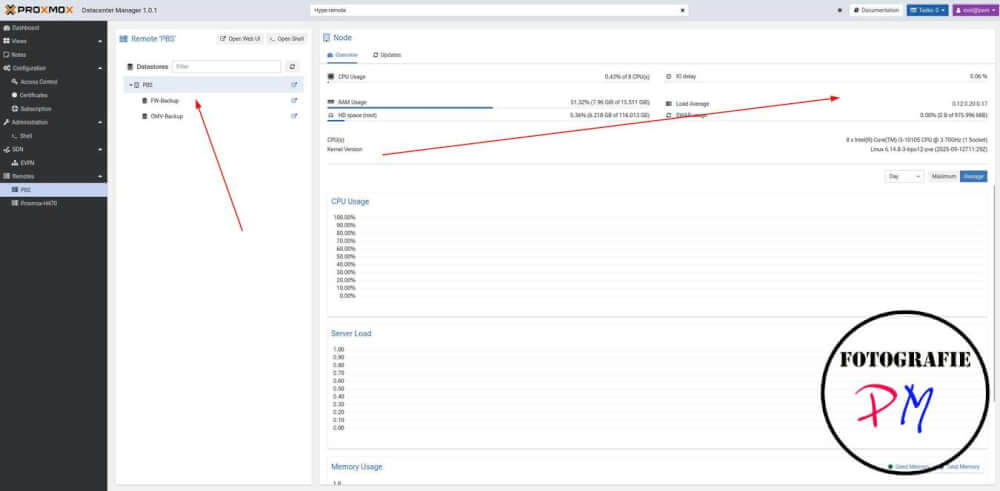The height and width of the screenshot is (491, 1000).
Task: Open the Day timeframe dropdown
Action: pyautogui.click(x=904, y=177)
